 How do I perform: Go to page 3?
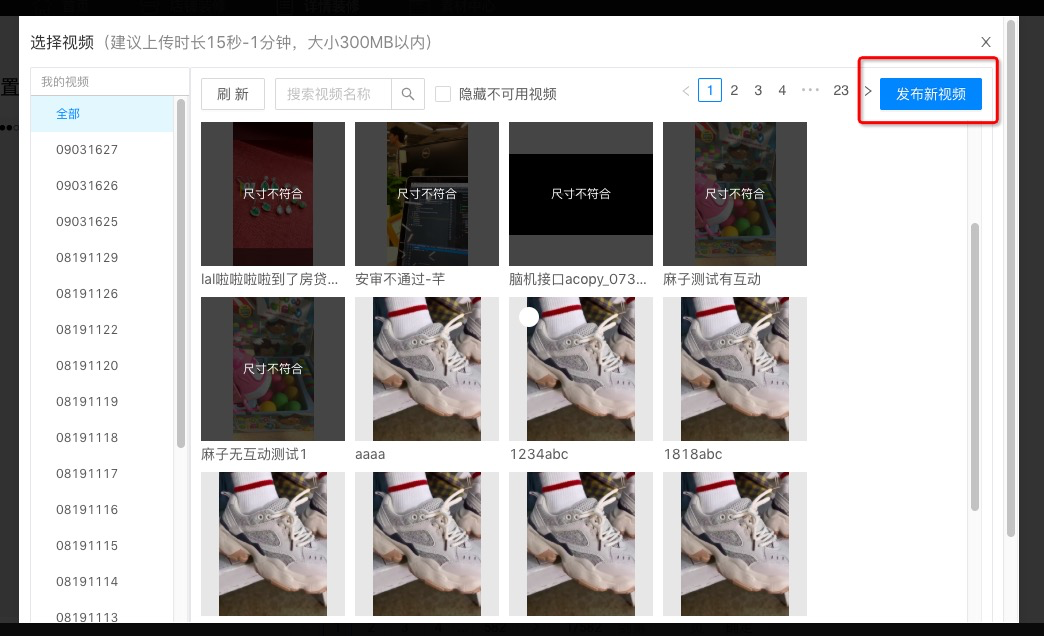point(758,90)
